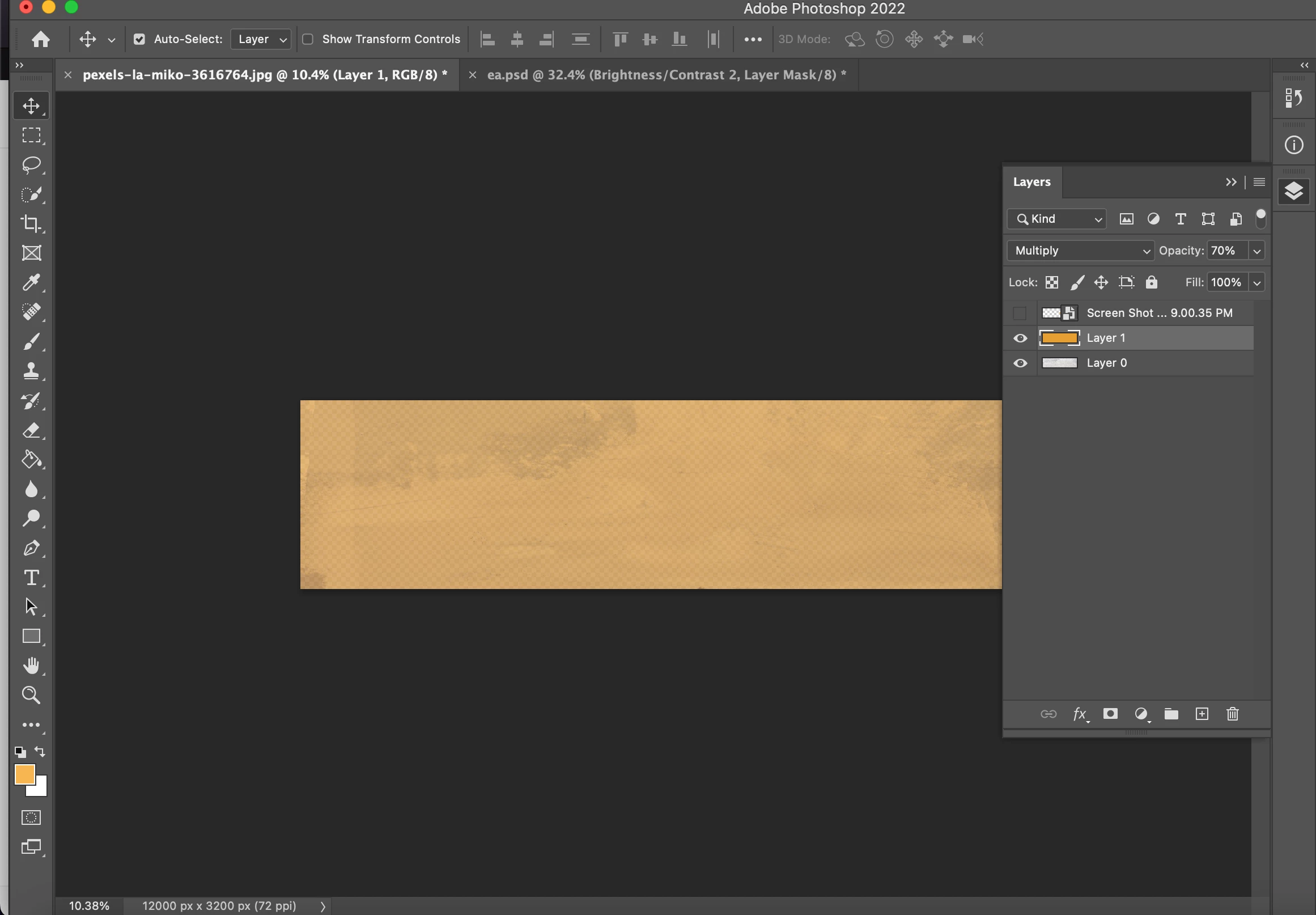Image resolution: width=1316 pixels, height=915 pixels.
Task: Delete layer with trash icon
Action: click(x=1232, y=714)
